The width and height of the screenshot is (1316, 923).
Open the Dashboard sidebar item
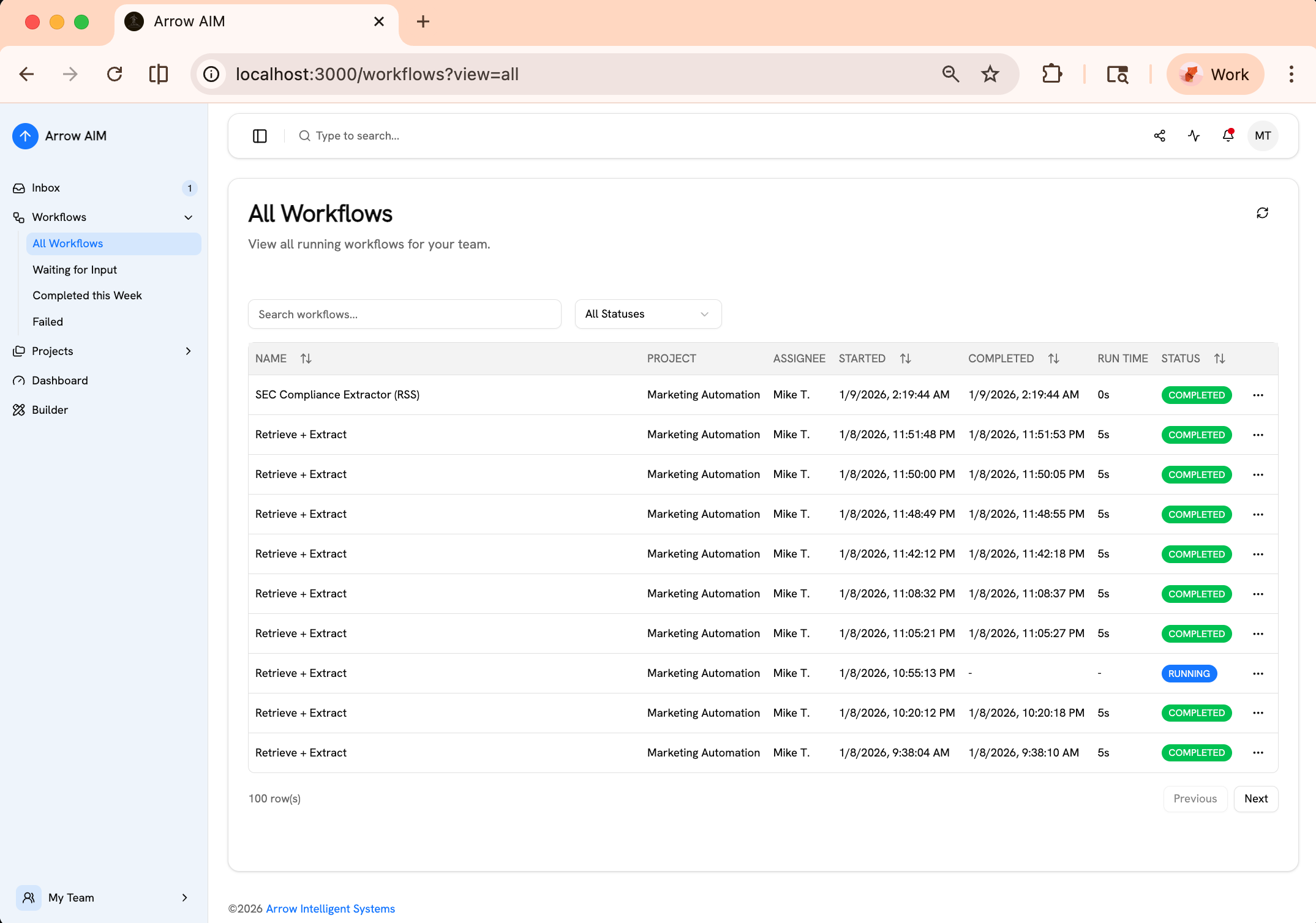[60, 381]
